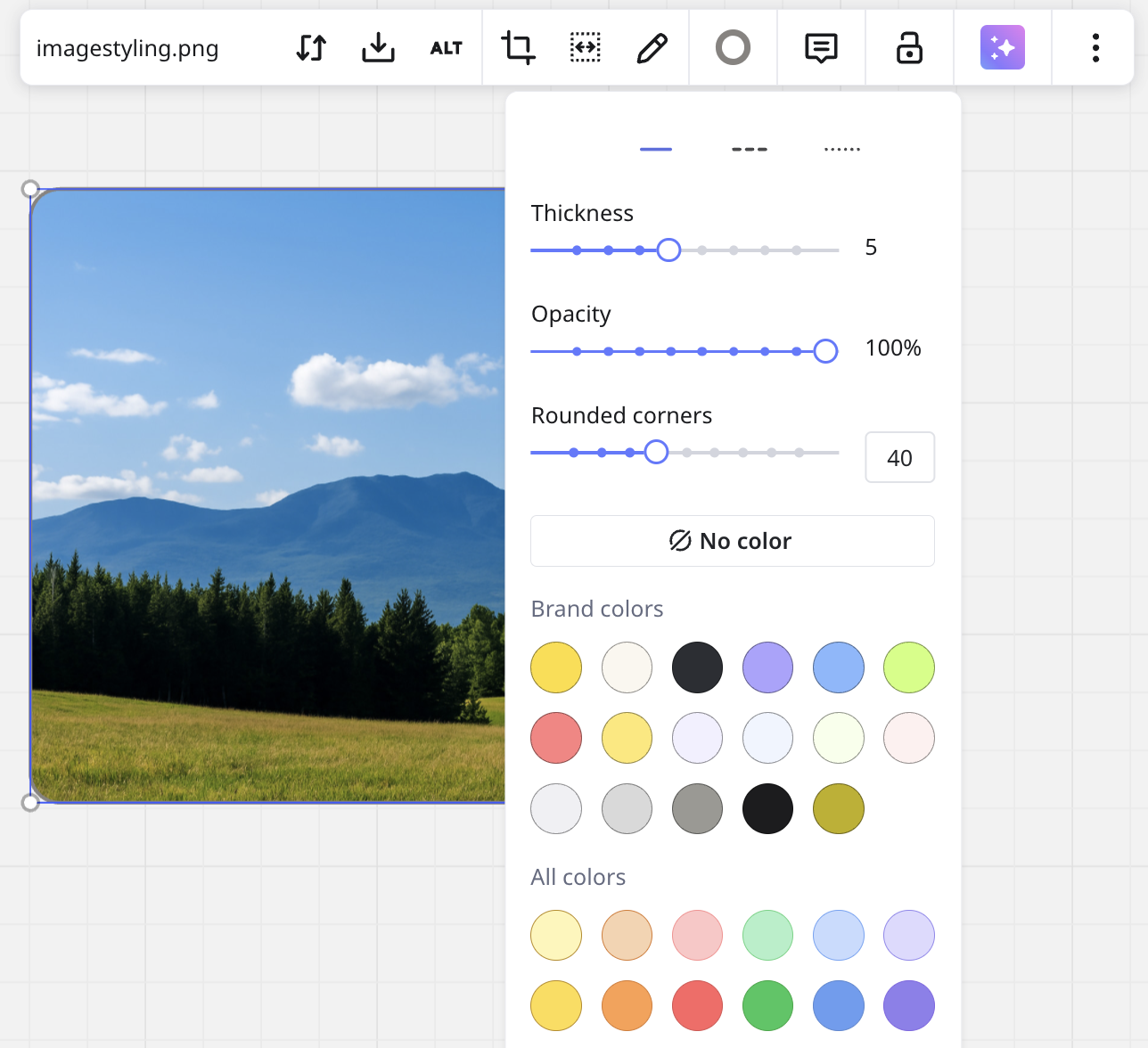Select the pencil draw tool
1148x1048 pixels.
pos(652,48)
